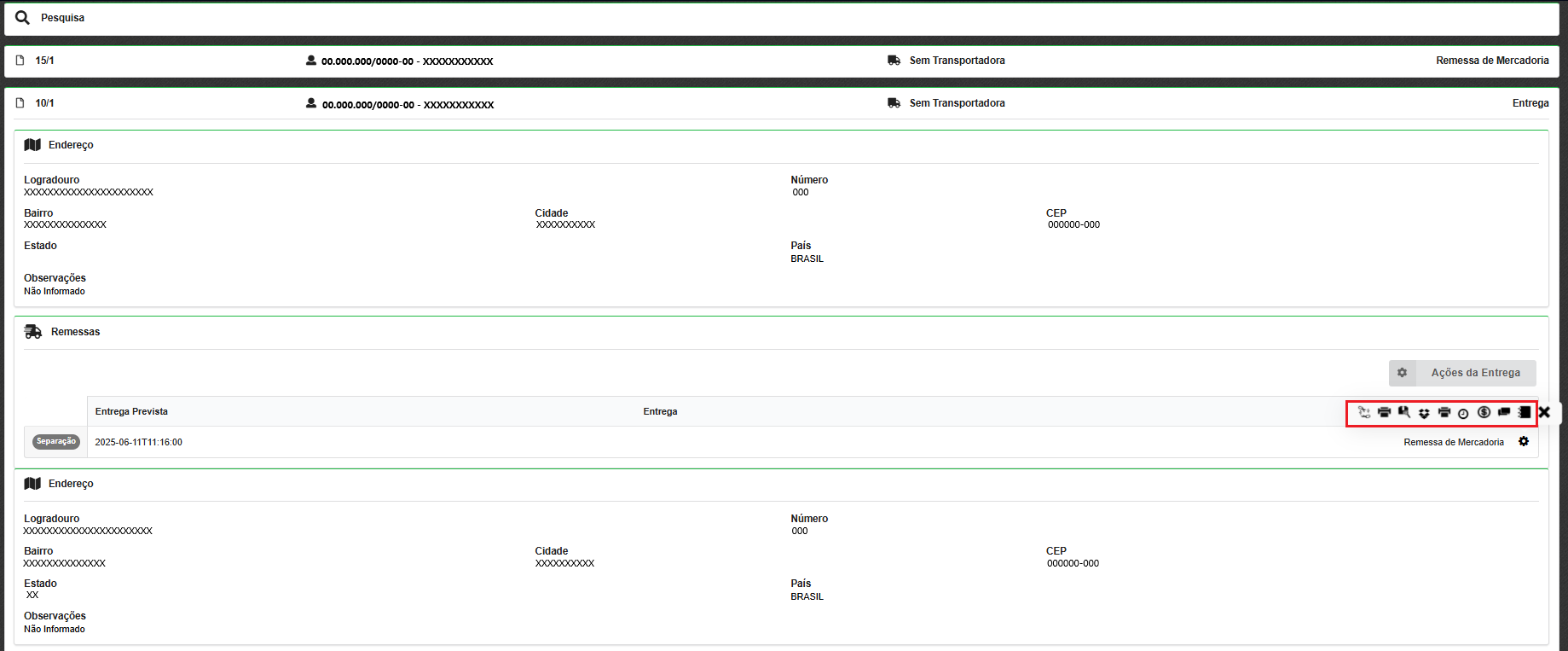Click the route map icon in toolbar
This screenshot has width=1568, height=651.
point(1364,413)
